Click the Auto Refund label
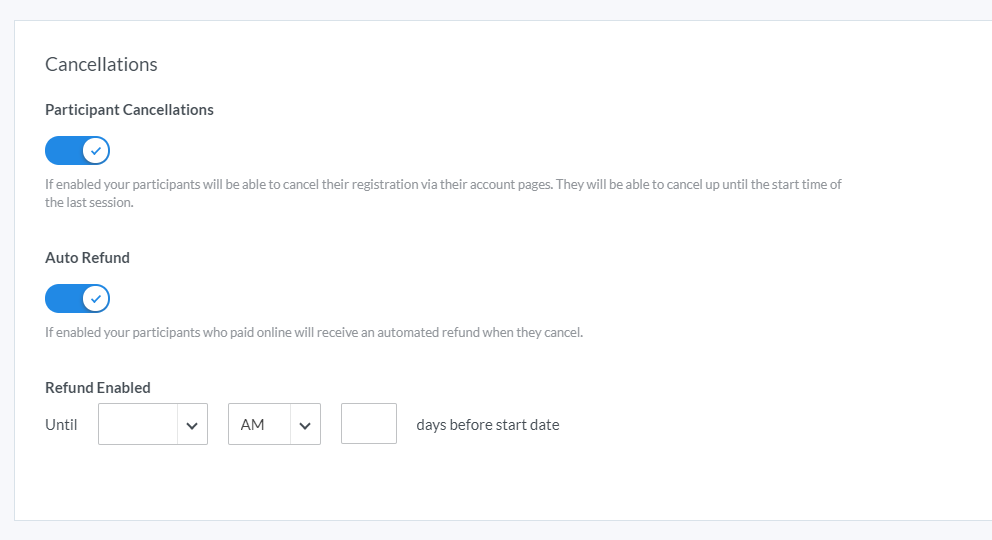Image resolution: width=992 pixels, height=540 pixels. pos(87,257)
